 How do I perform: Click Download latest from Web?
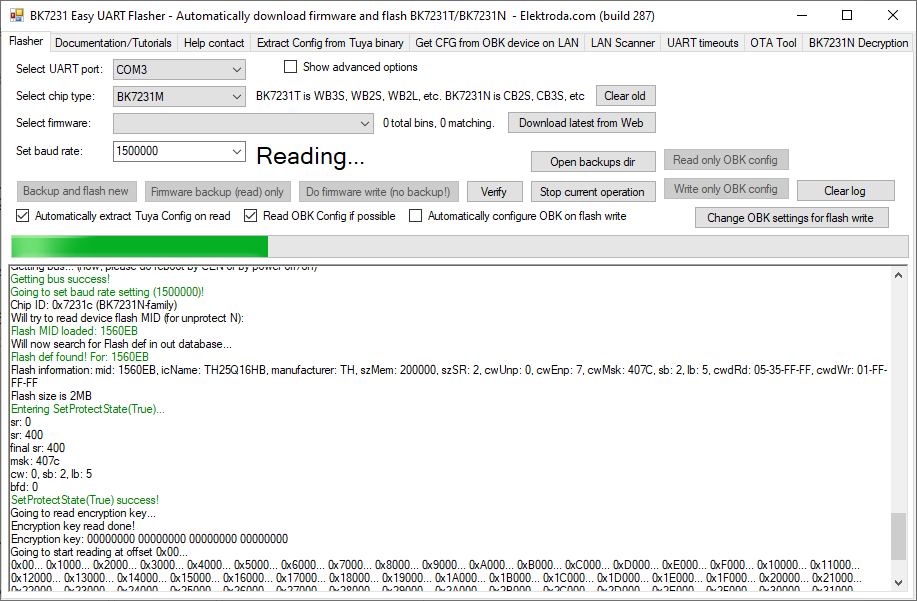click(x=581, y=123)
